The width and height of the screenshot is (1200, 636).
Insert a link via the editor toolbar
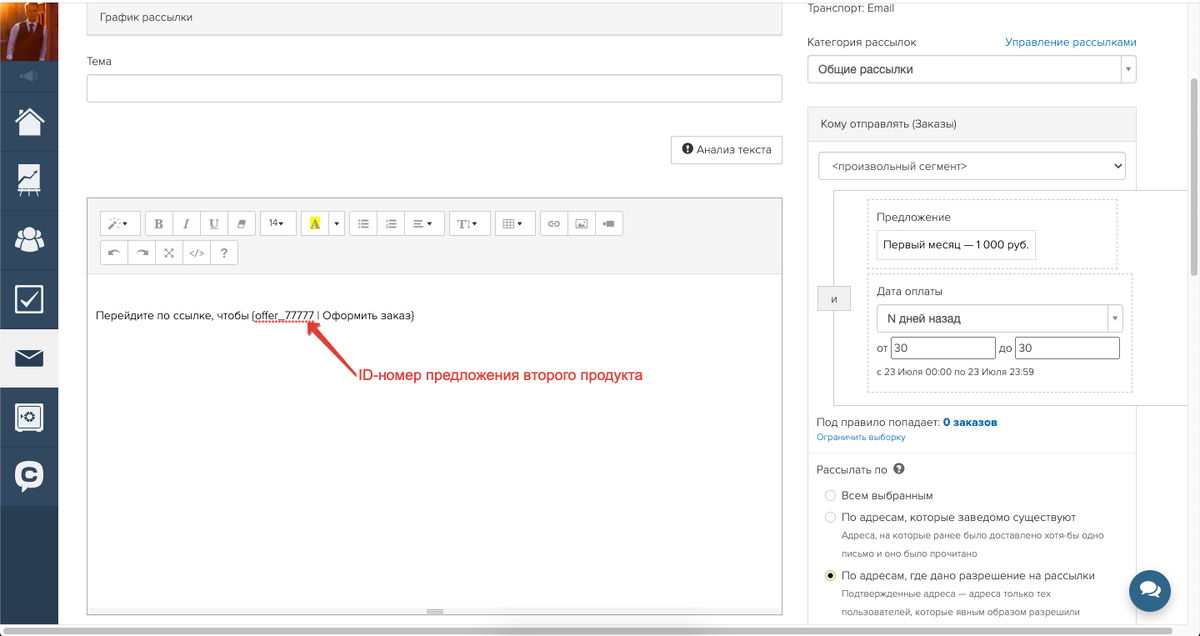(554, 224)
